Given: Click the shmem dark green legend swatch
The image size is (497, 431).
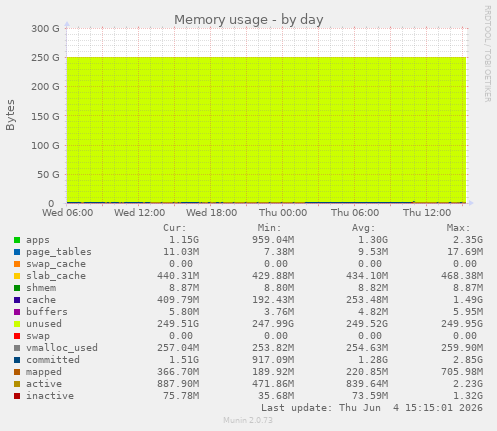Looking at the screenshot, I should click(17, 288).
